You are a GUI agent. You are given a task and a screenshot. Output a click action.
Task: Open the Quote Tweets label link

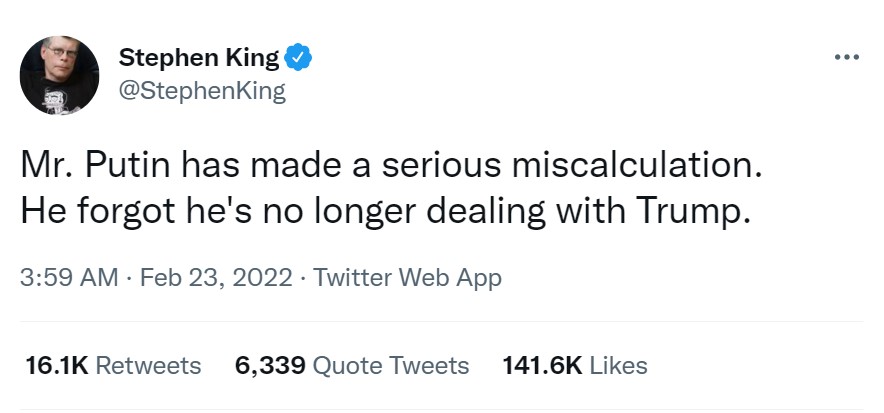click(x=391, y=366)
